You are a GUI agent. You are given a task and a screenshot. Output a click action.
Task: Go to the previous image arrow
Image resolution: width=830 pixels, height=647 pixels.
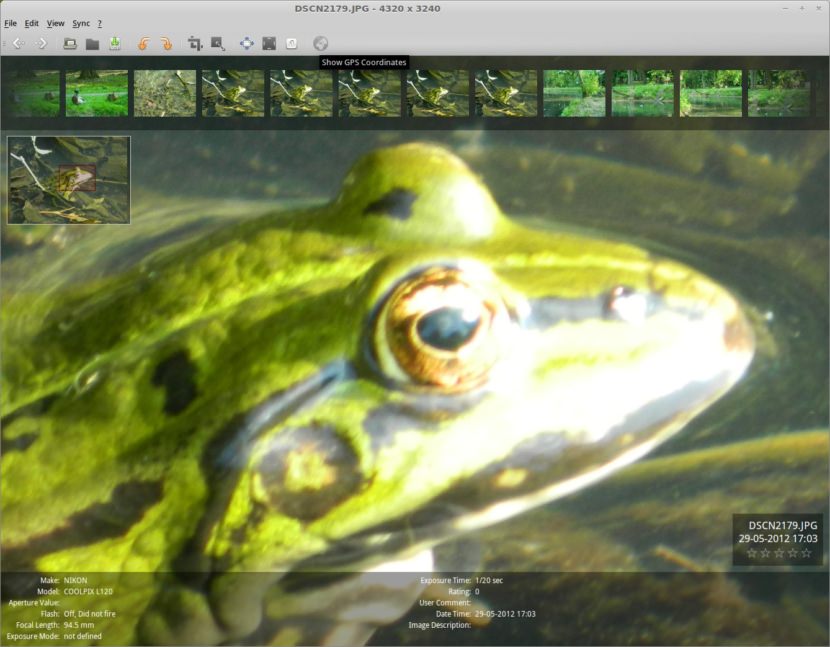click(x=19, y=43)
